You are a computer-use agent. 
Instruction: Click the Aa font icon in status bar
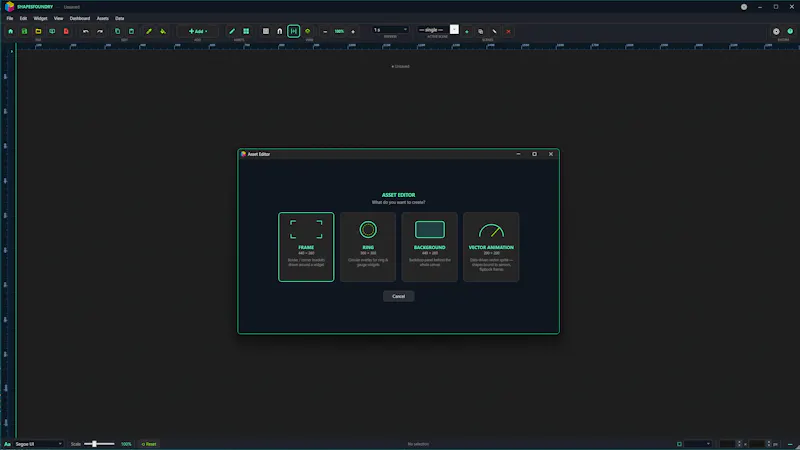point(7,444)
